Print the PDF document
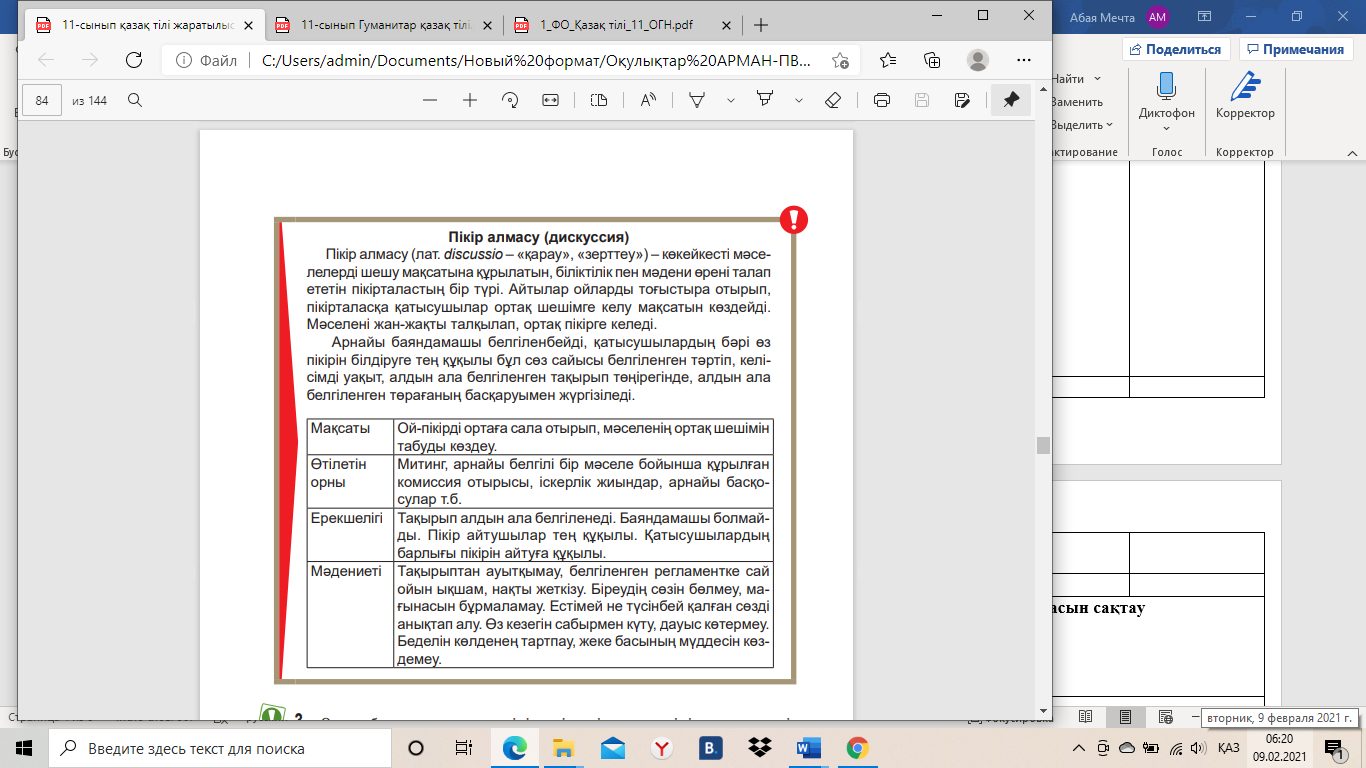This screenshot has width=1366, height=768. [x=882, y=100]
